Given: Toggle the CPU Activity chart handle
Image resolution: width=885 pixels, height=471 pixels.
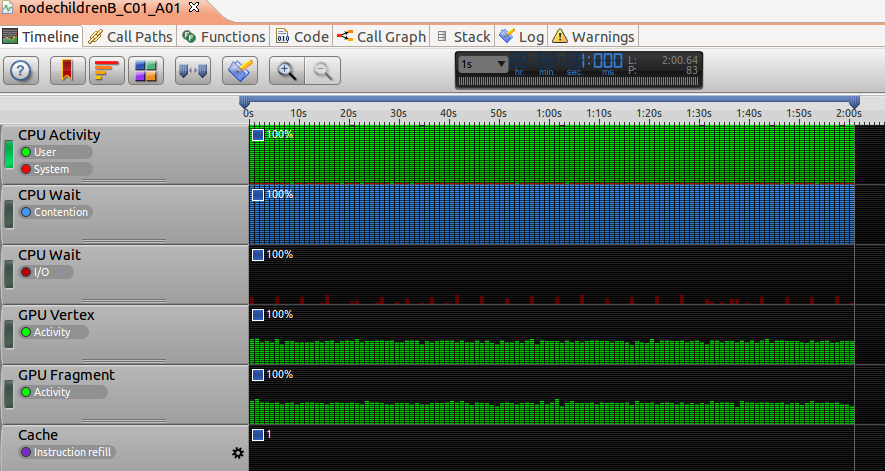Looking at the screenshot, I should 9,155.
